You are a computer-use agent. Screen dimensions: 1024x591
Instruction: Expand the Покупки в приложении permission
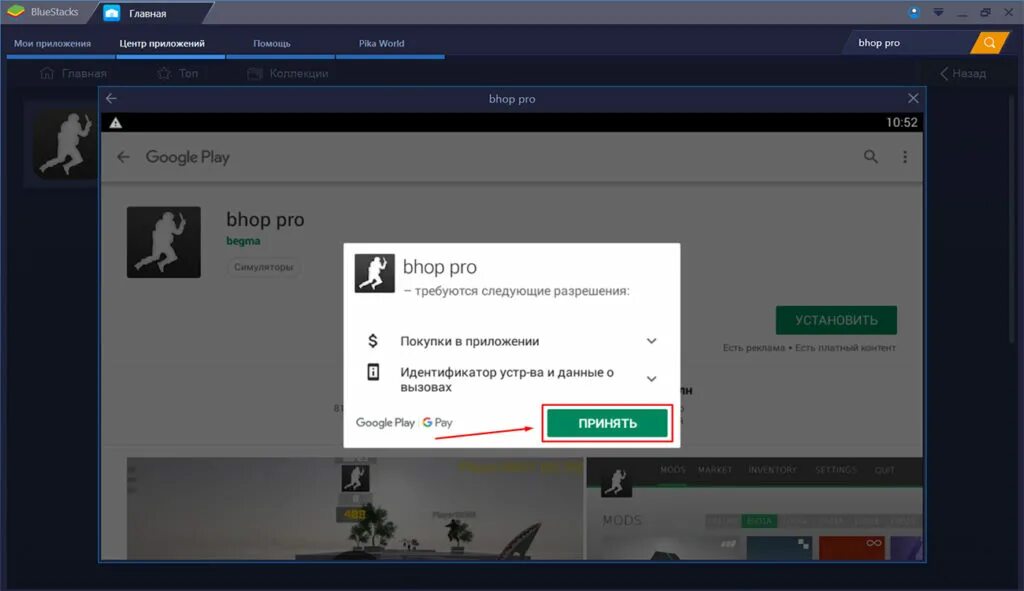[651, 341]
